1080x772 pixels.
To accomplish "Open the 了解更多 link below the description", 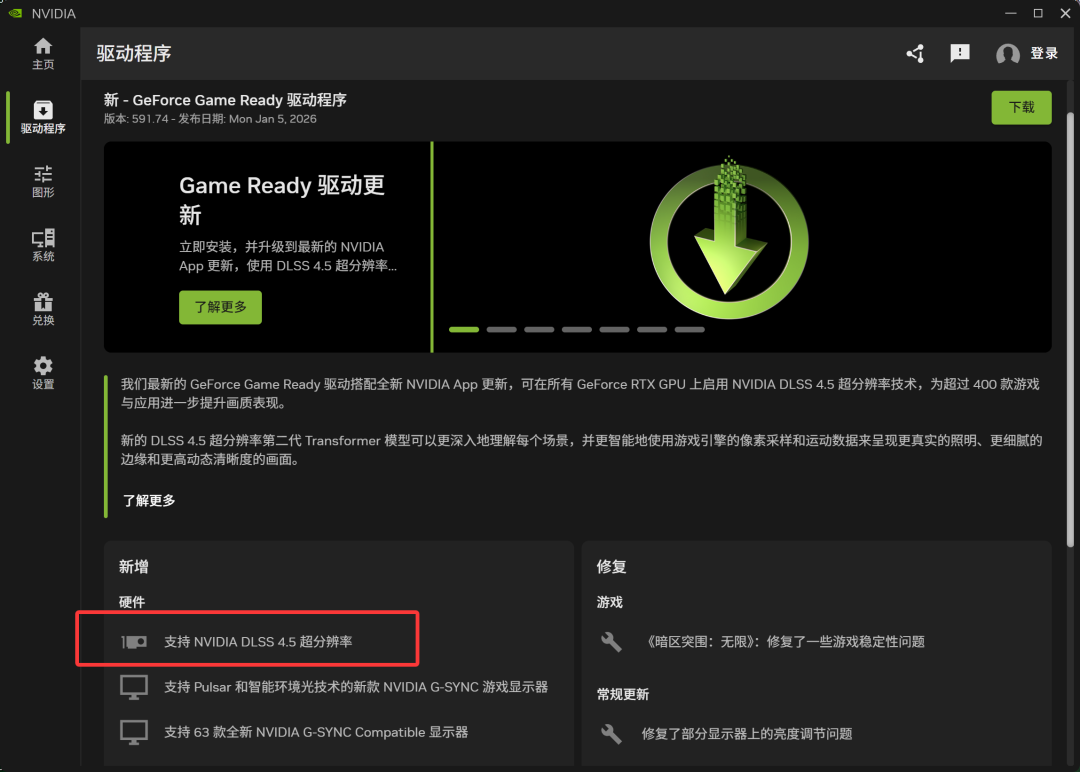I will pos(149,501).
